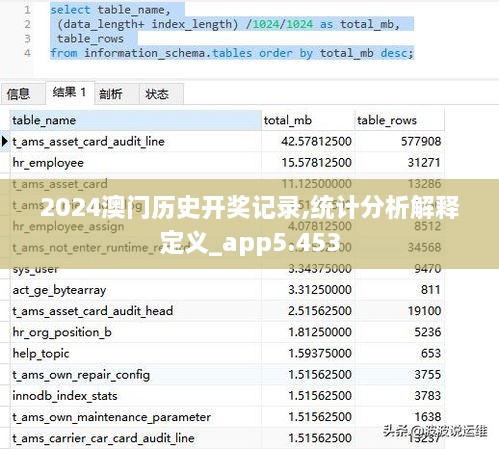Select the hr_org_position_b cell
The height and width of the screenshot is (449, 499).
[135, 332]
